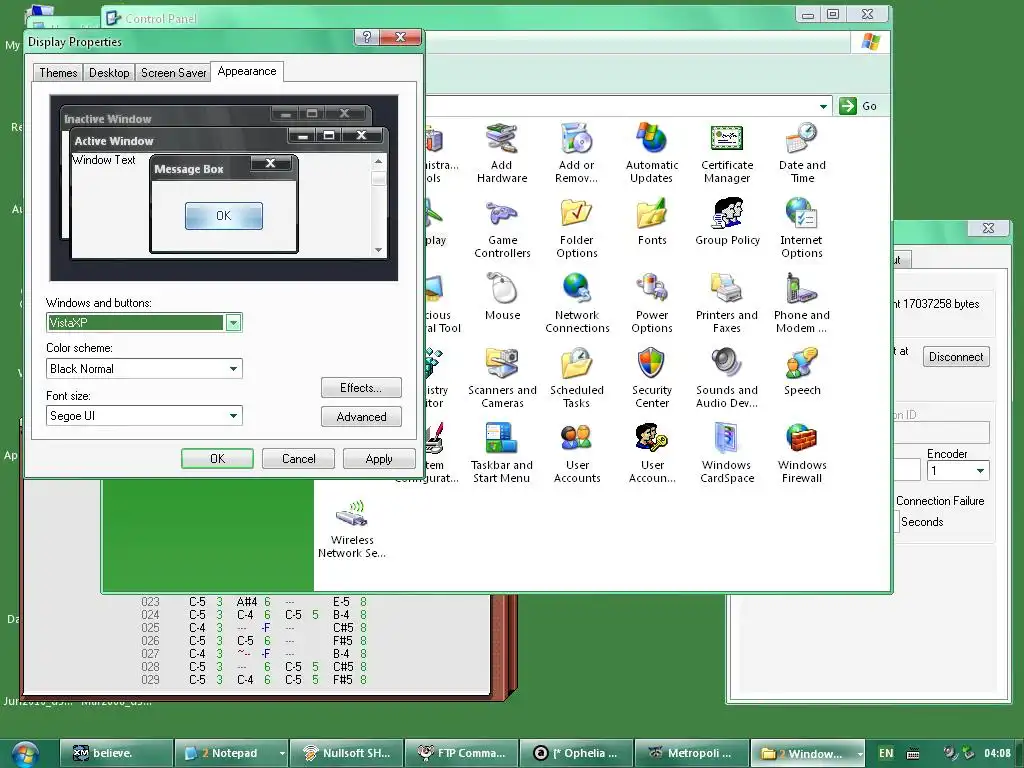
Task: Click the Inactive Window preview title
Action: [108, 119]
